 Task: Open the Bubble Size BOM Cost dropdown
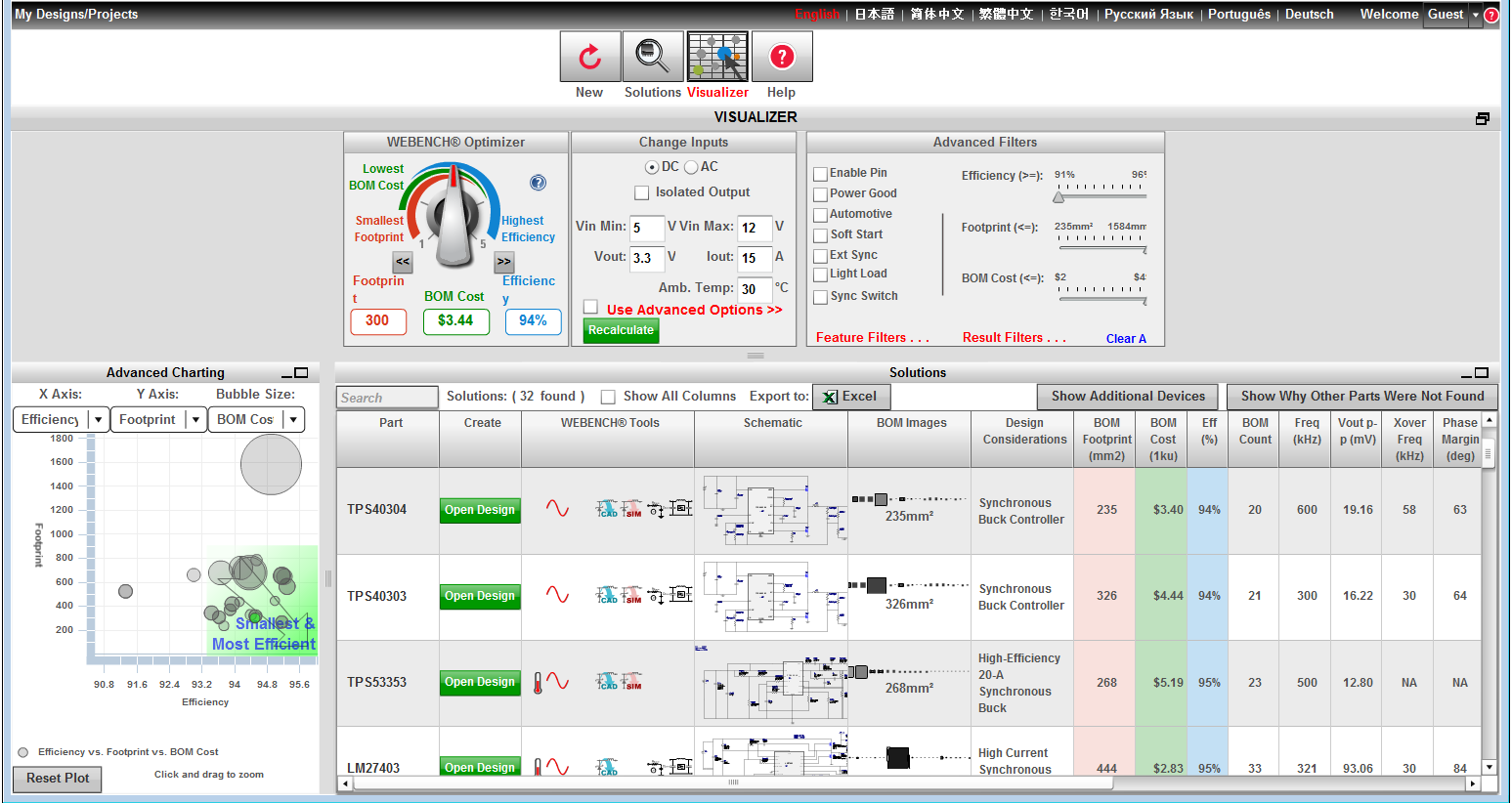(x=256, y=419)
